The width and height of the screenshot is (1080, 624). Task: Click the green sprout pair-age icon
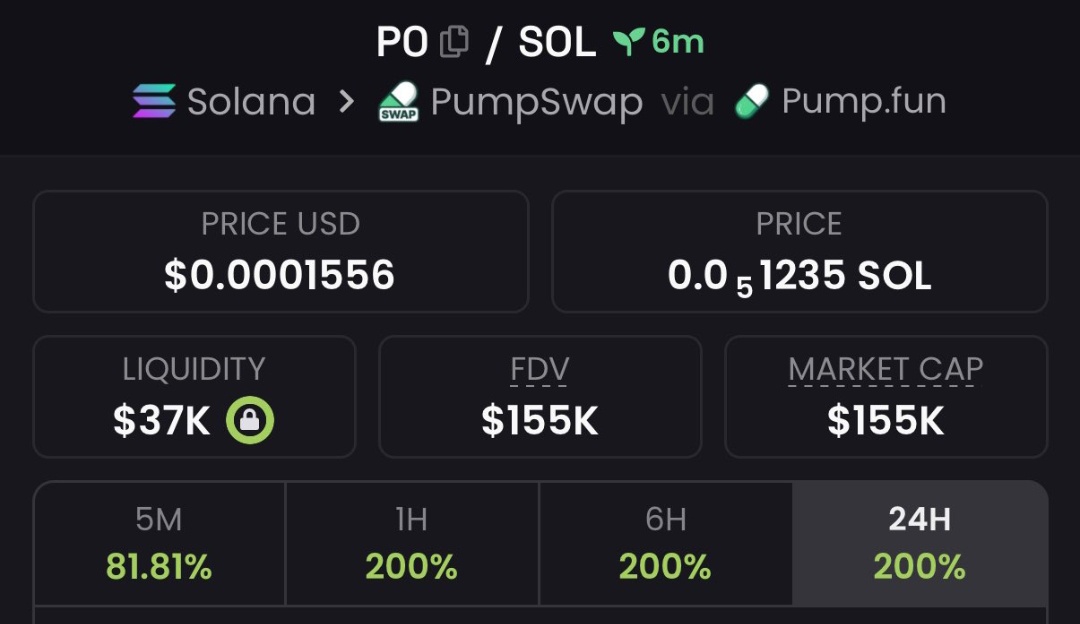[x=627, y=42]
